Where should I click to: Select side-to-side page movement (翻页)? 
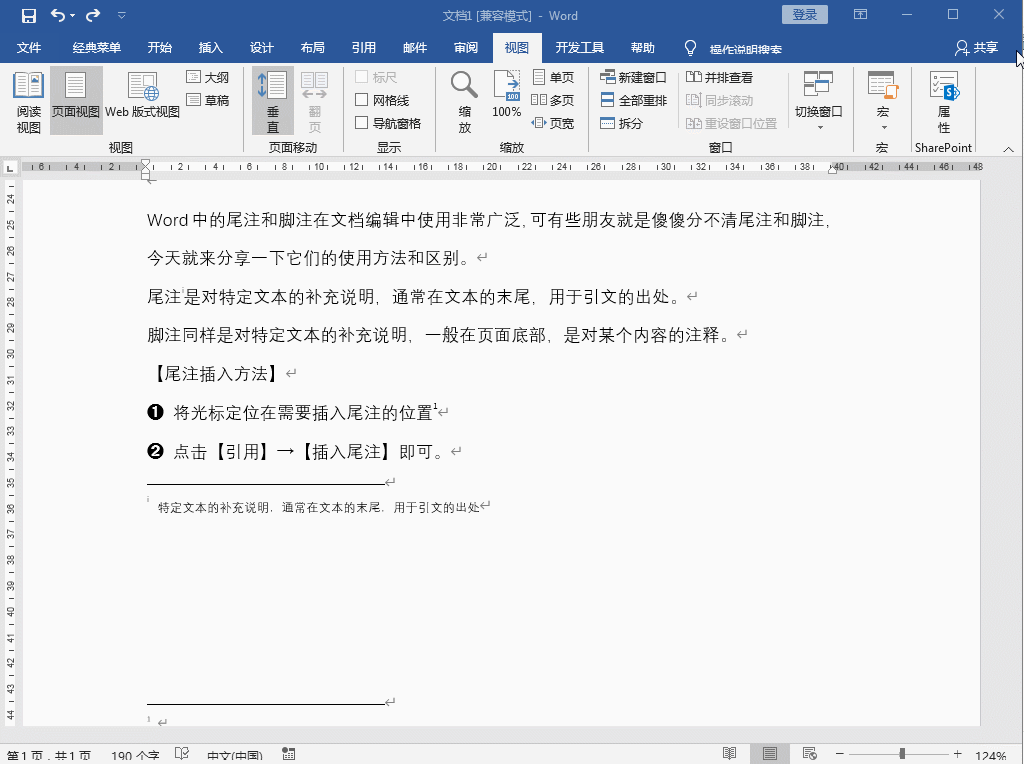(x=314, y=102)
